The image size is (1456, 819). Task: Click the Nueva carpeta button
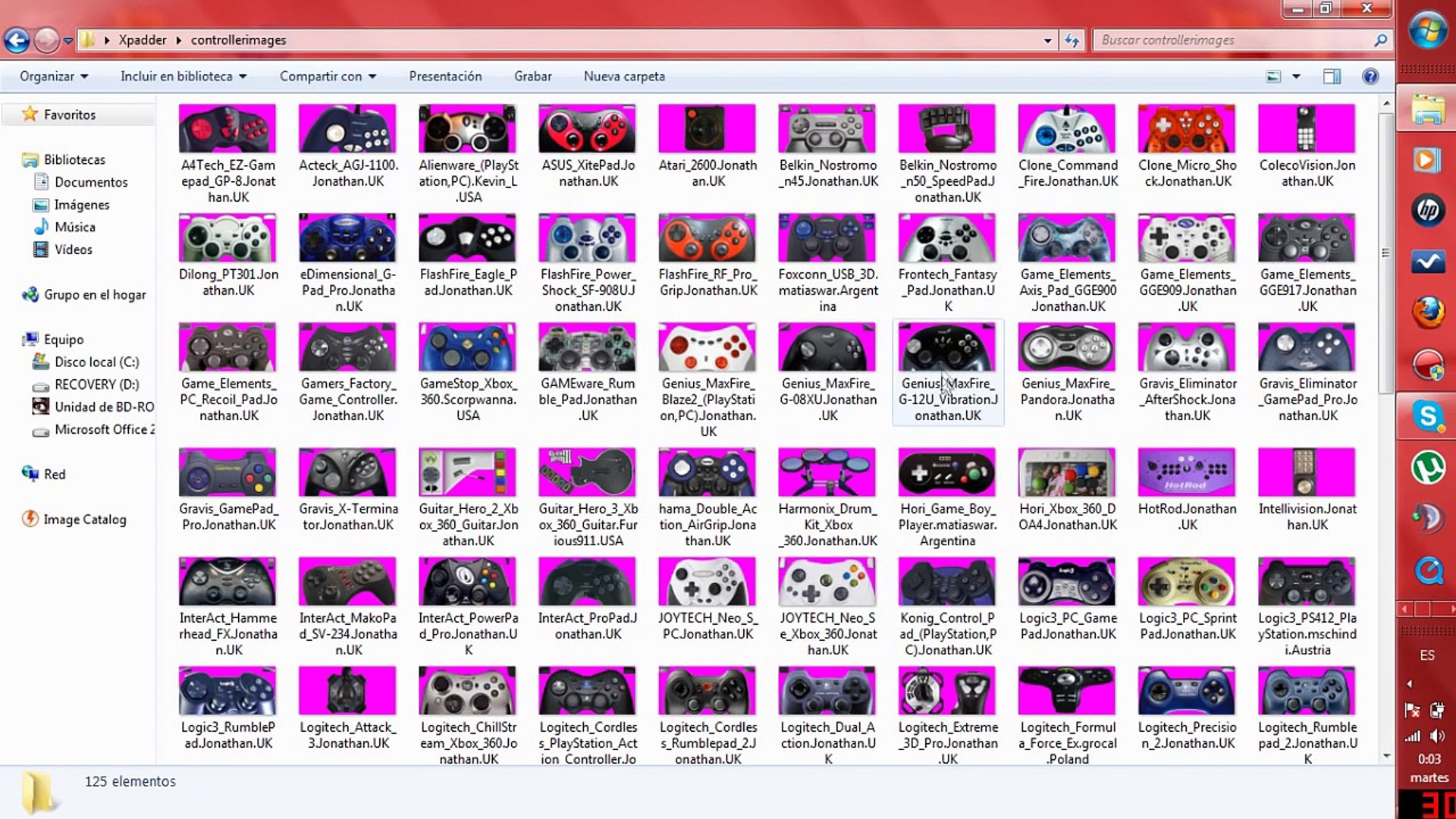624,77
